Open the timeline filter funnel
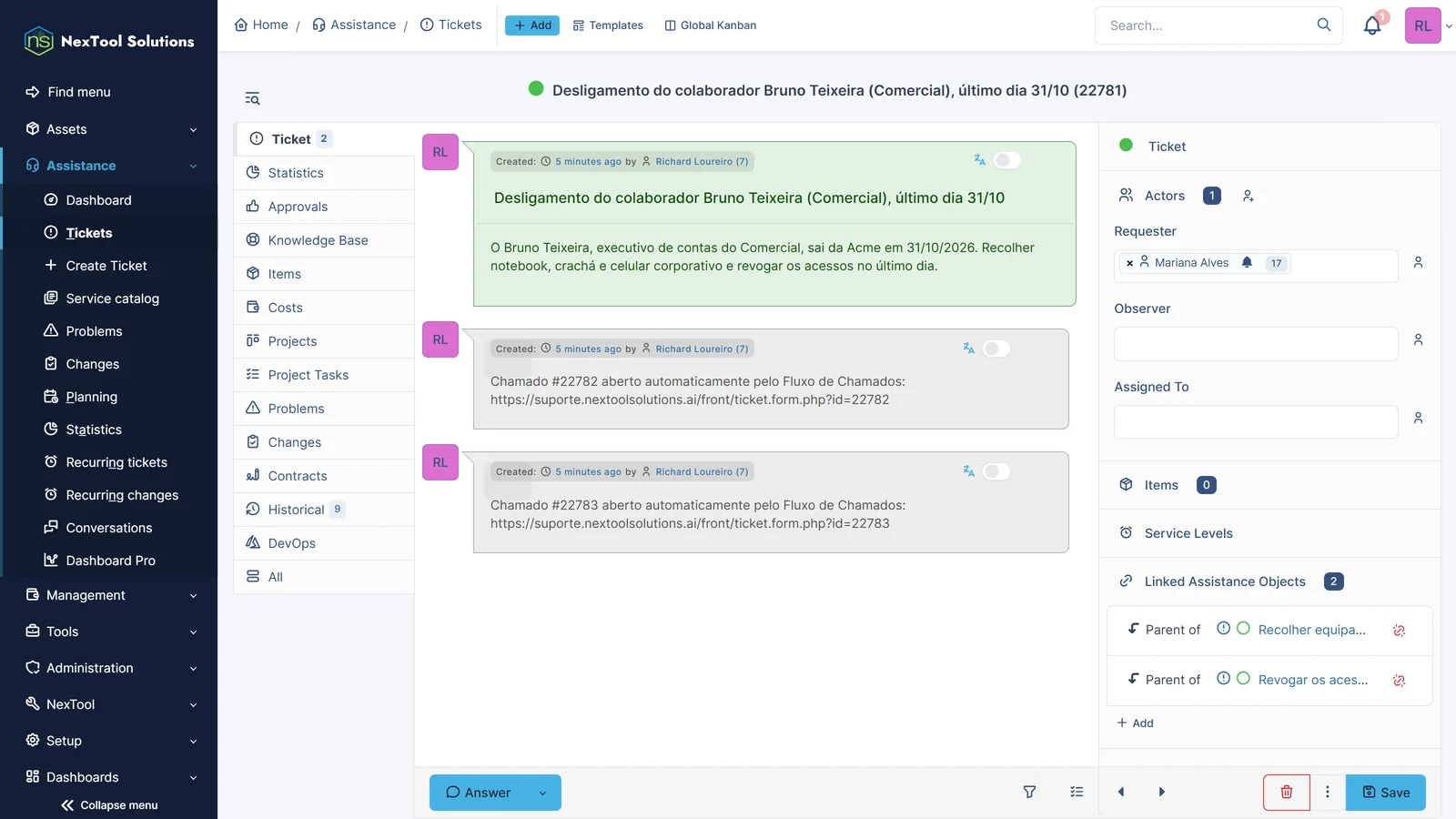 coord(1029,793)
